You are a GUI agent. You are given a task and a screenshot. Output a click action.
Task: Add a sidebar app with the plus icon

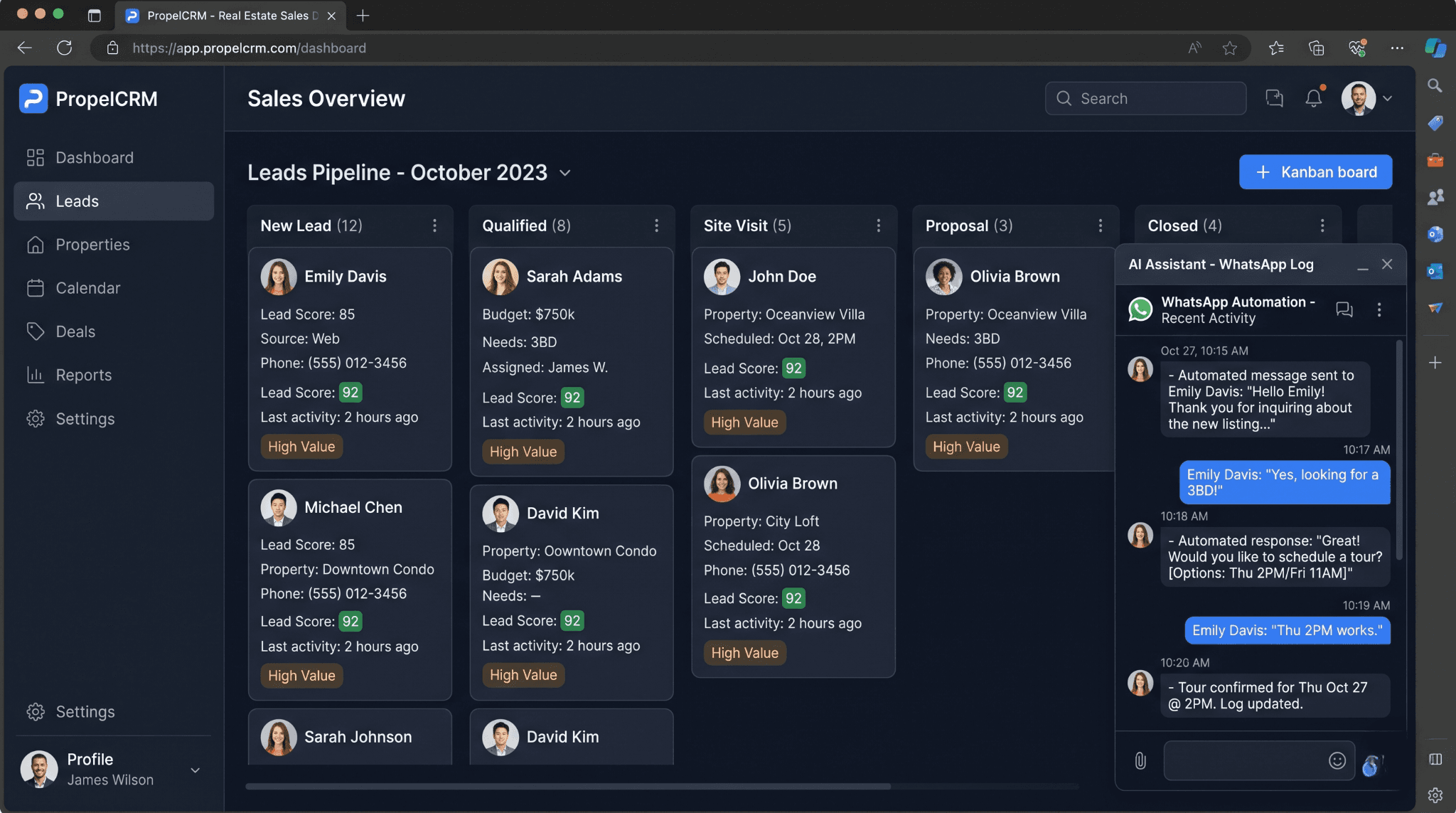point(1435,362)
